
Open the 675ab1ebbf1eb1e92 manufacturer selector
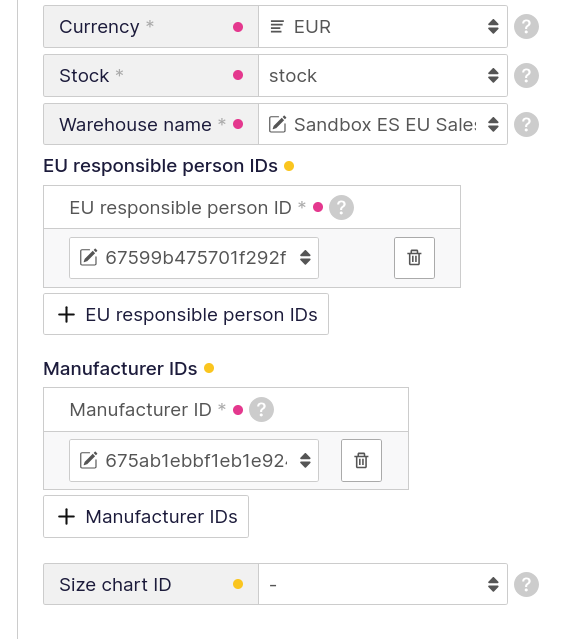(194, 461)
